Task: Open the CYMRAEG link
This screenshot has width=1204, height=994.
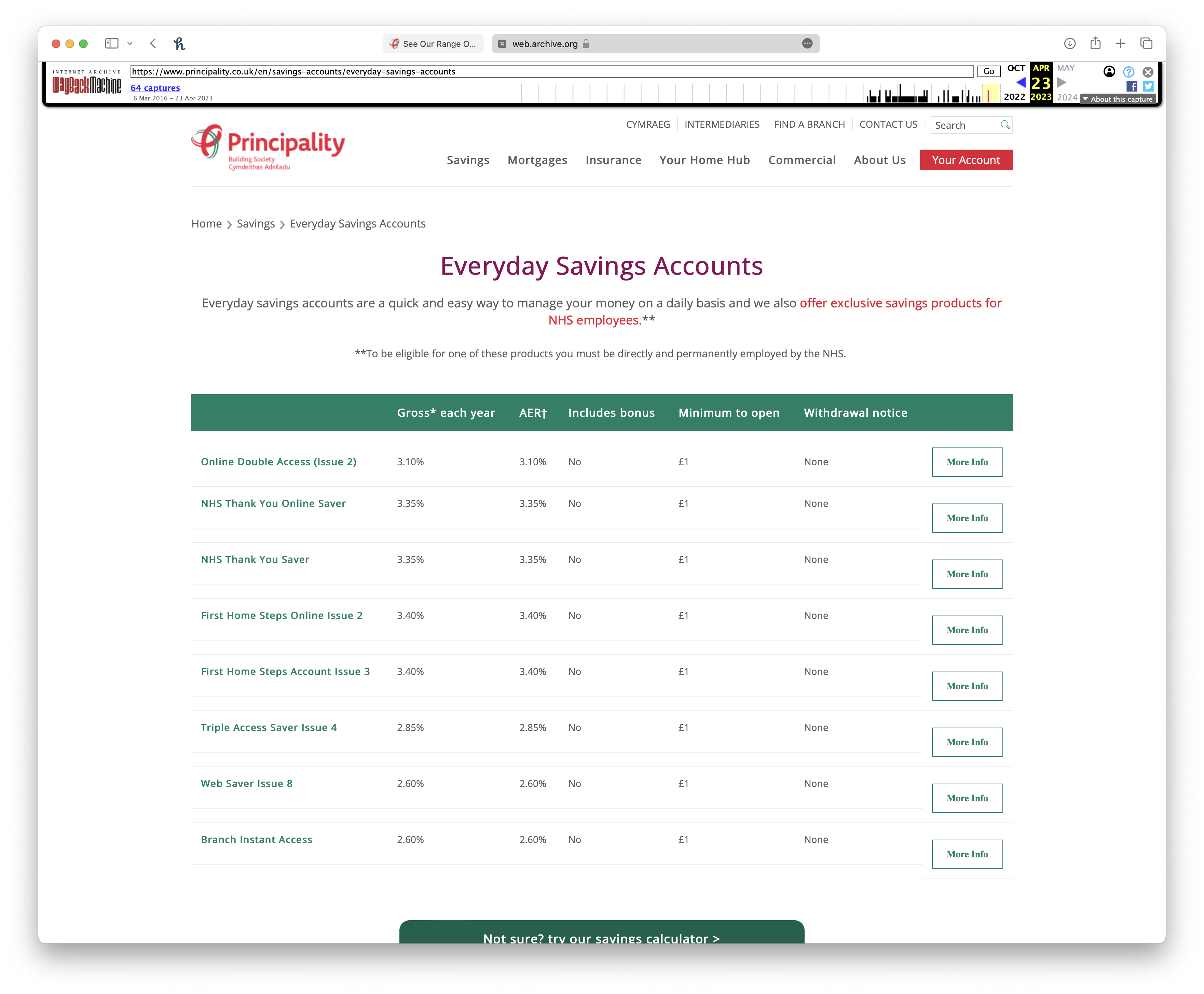Action: [x=648, y=124]
